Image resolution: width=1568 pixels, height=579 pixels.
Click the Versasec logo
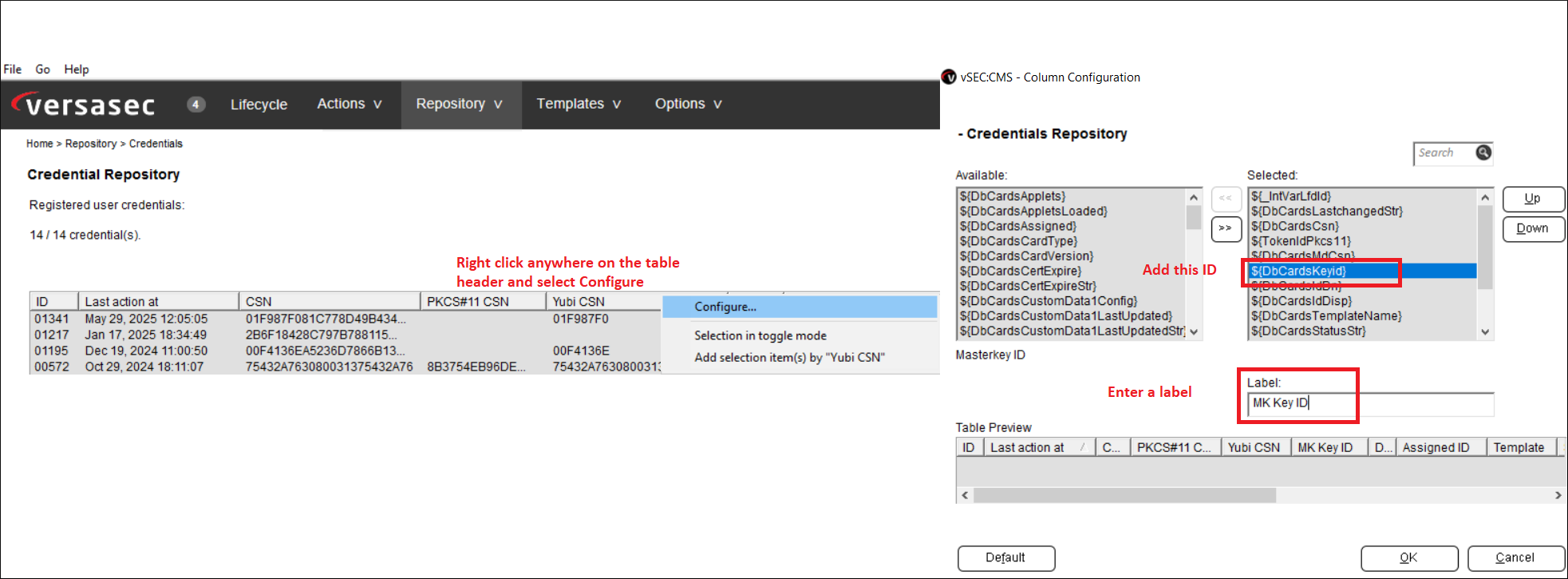[x=84, y=105]
